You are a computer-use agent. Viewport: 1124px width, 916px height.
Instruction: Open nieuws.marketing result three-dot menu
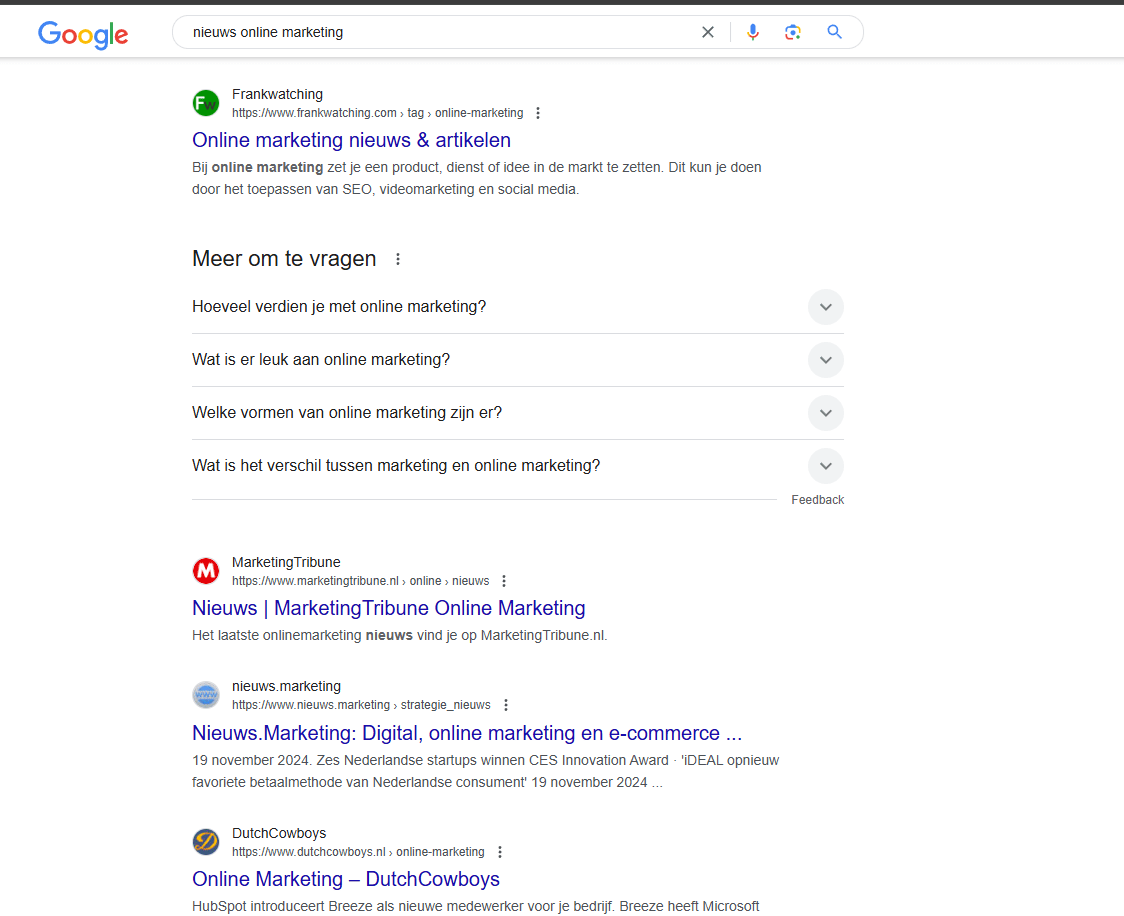click(x=506, y=705)
